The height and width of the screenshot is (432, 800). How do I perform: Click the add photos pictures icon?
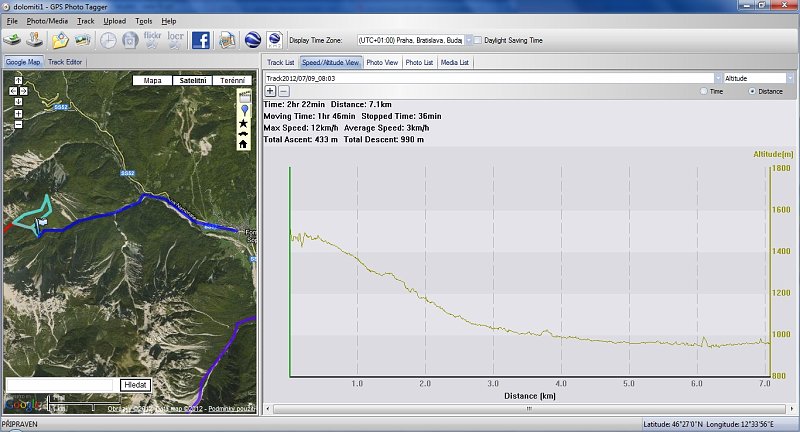[83, 40]
